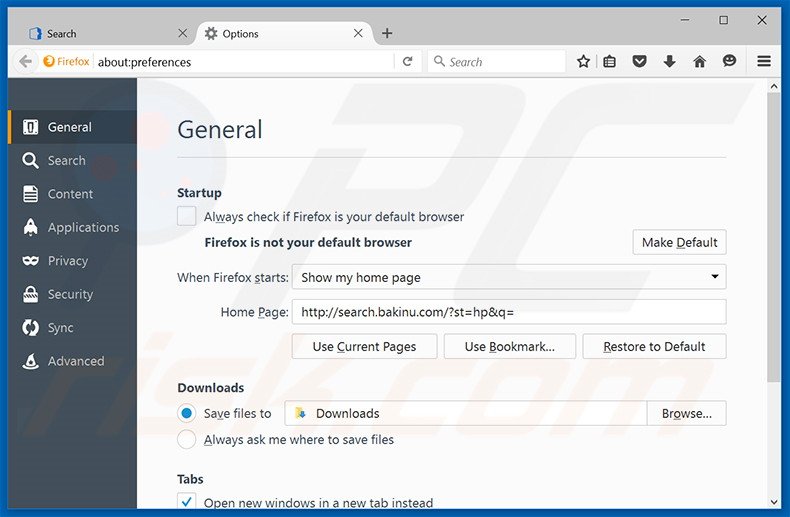790x517 pixels.
Task: Click the bookmark star icon
Action: point(583,62)
